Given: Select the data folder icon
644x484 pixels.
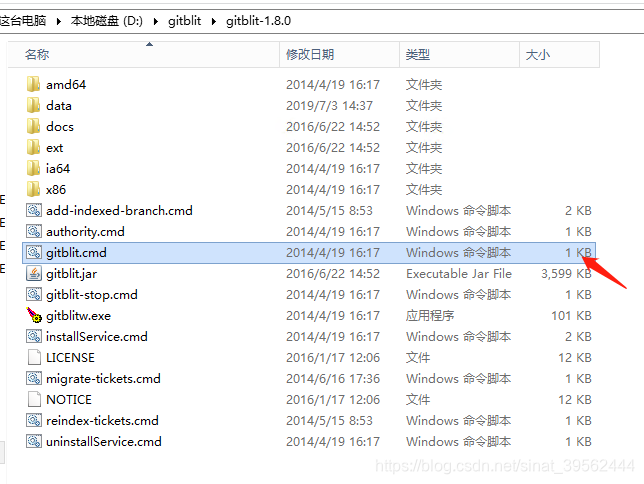Looking at the screenshot, I should point(33,105).
